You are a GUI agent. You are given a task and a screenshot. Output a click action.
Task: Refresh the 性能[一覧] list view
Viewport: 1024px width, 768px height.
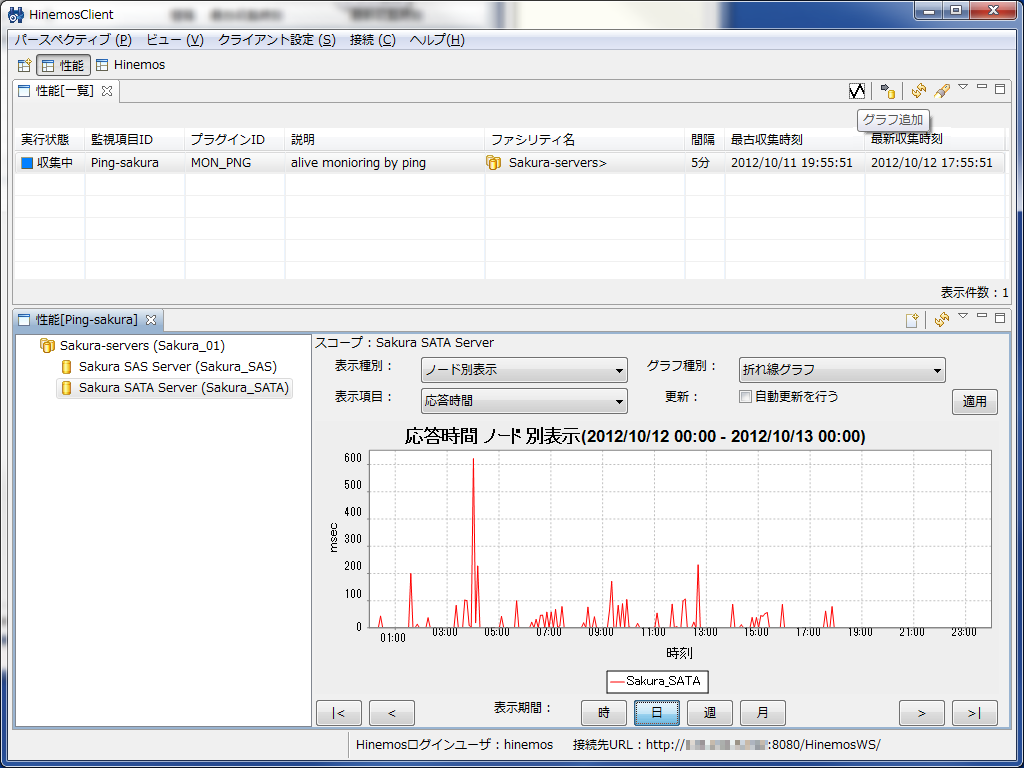(919, 91)
